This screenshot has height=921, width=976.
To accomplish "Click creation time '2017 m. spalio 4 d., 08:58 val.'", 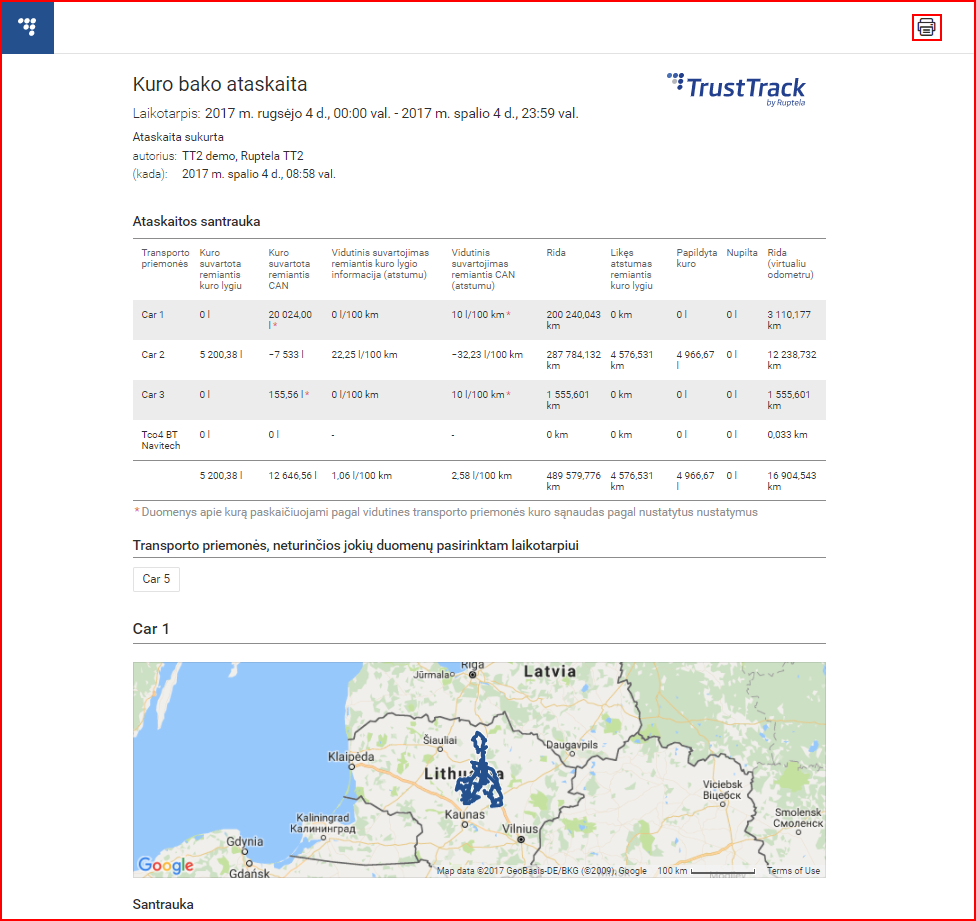I will (x=258, y=174).
